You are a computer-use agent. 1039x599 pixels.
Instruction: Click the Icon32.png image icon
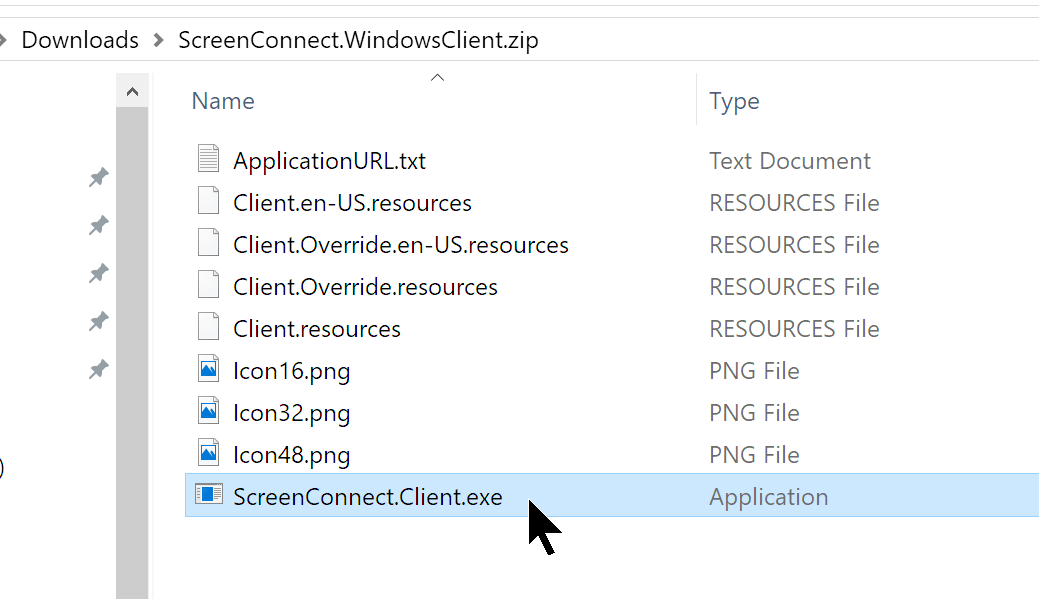click(x=208, y=411)
